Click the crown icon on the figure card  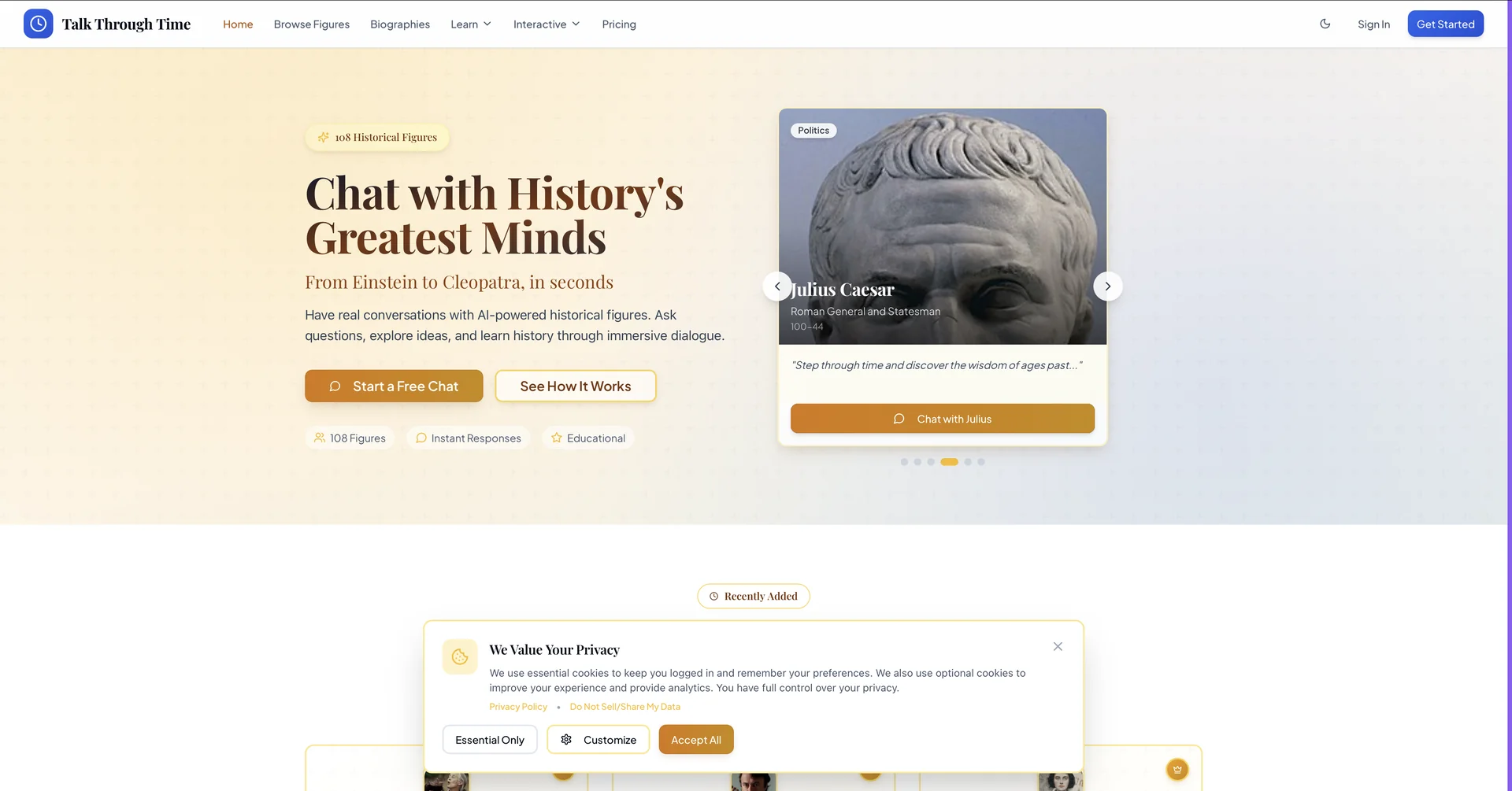1177,770
